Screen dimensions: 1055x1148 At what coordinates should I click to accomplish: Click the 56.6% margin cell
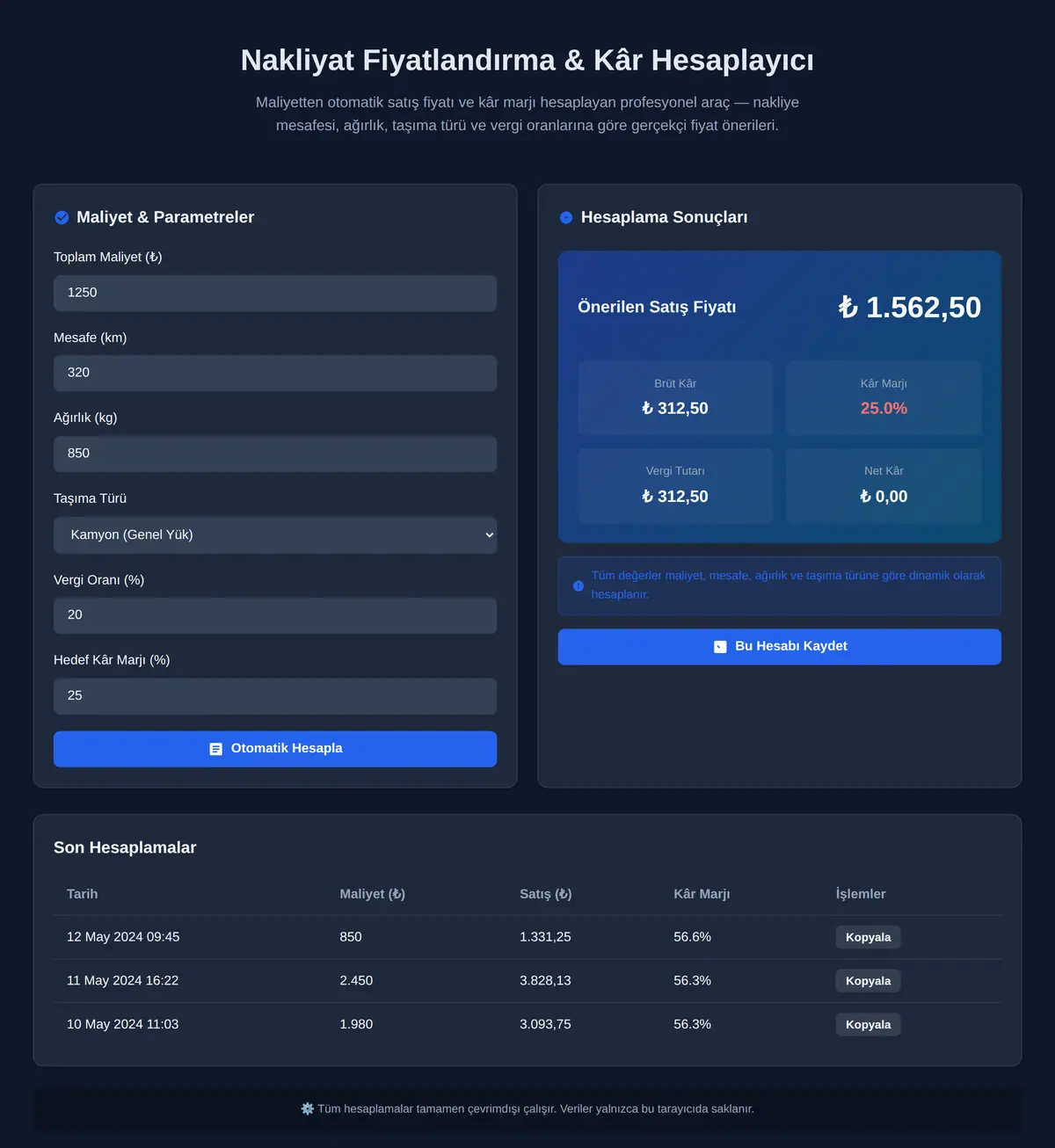click(x=693, y=937)
